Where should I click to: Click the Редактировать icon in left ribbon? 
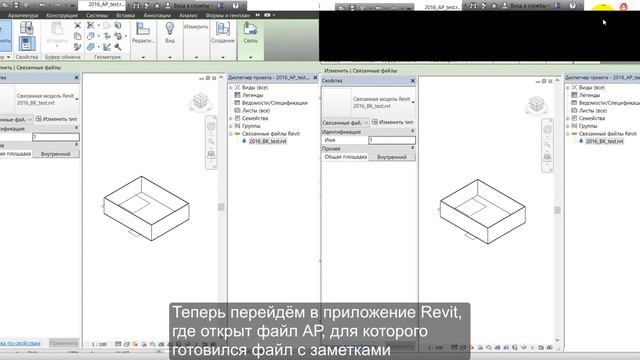coord(143,29)
